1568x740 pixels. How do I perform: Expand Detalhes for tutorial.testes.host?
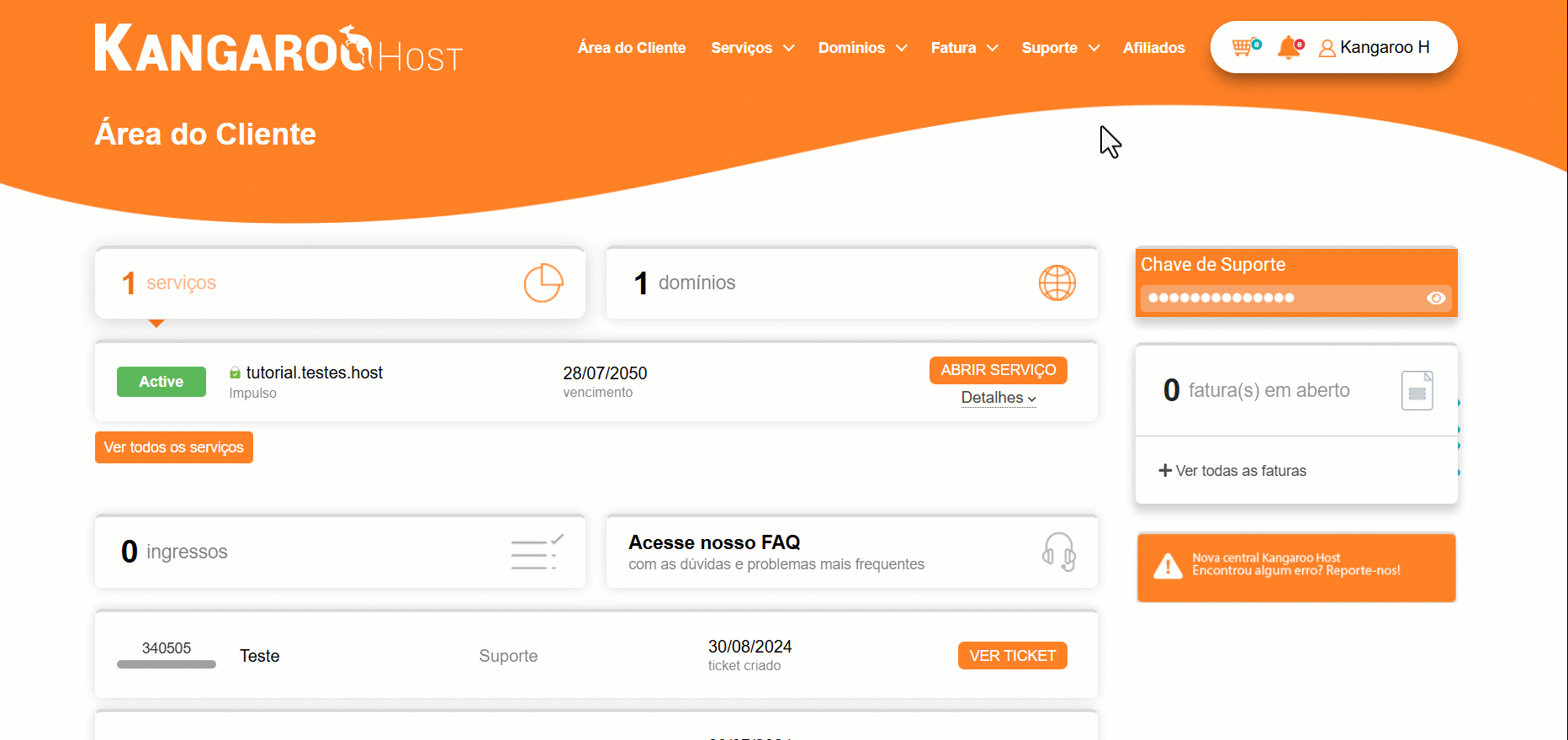coord(999,398)
